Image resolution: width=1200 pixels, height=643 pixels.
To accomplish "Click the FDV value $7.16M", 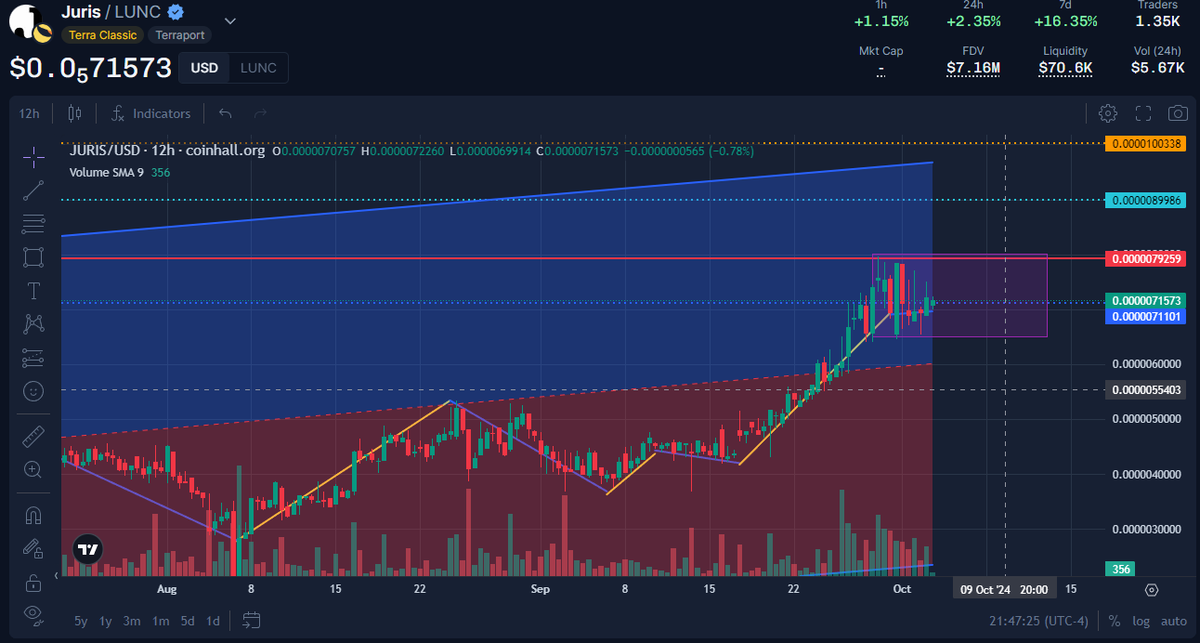I will coord(973,68).
